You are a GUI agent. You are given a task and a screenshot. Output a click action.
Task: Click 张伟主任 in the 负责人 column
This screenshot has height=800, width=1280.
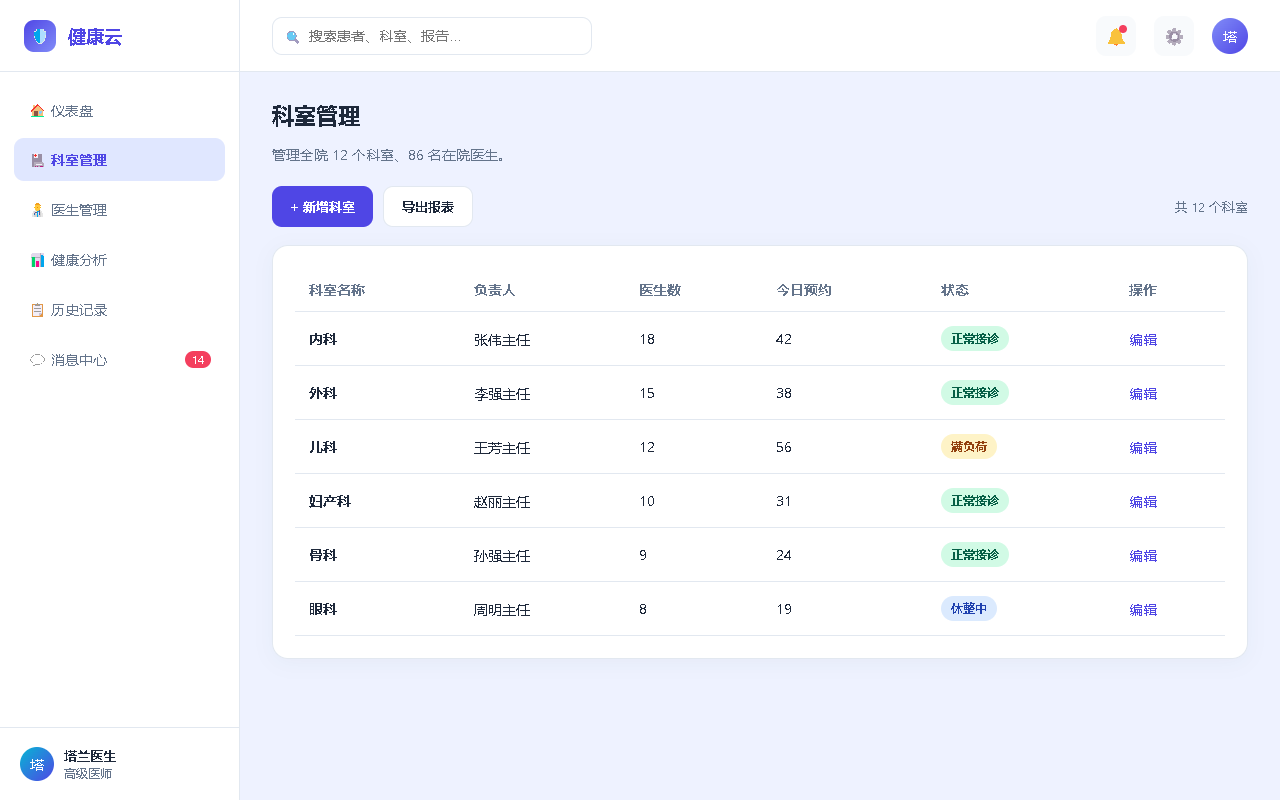click(x=502, y=340)
